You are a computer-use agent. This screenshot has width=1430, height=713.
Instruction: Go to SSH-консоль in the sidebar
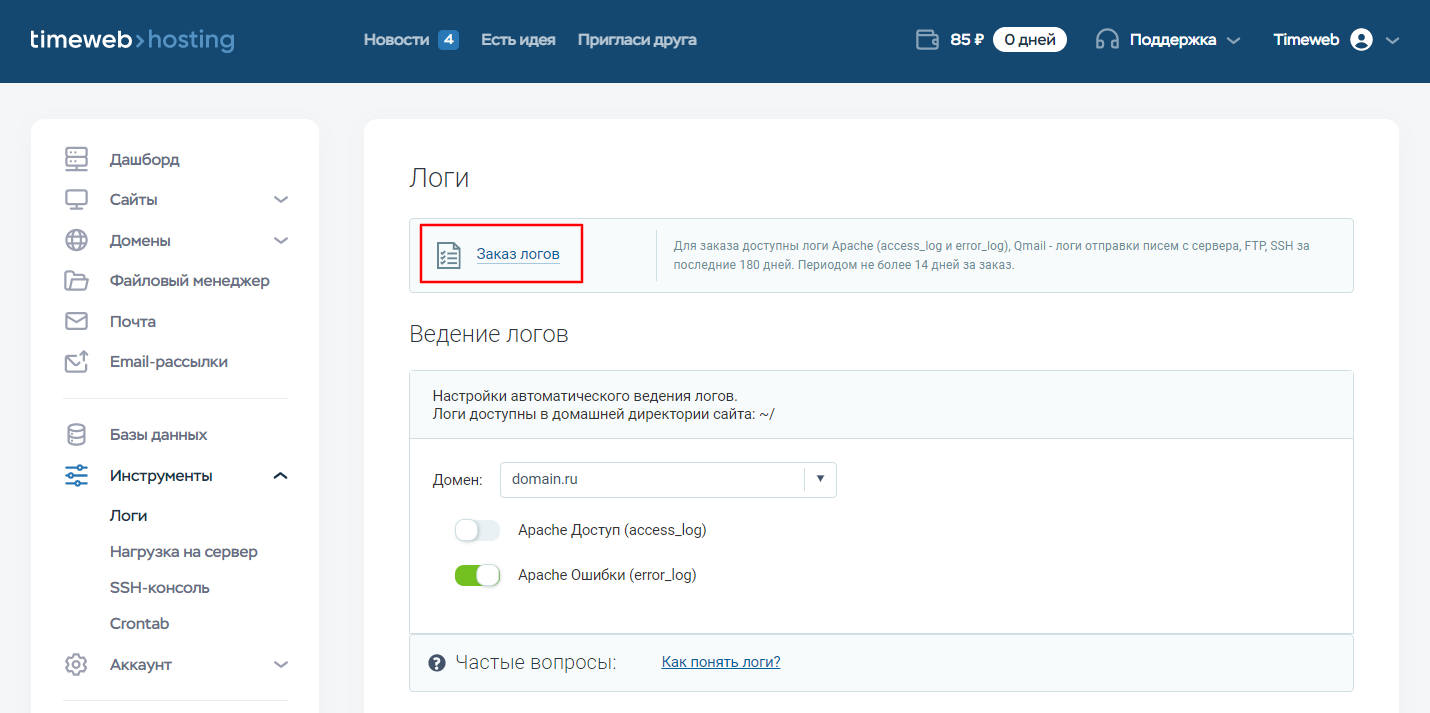coord(160,588)
